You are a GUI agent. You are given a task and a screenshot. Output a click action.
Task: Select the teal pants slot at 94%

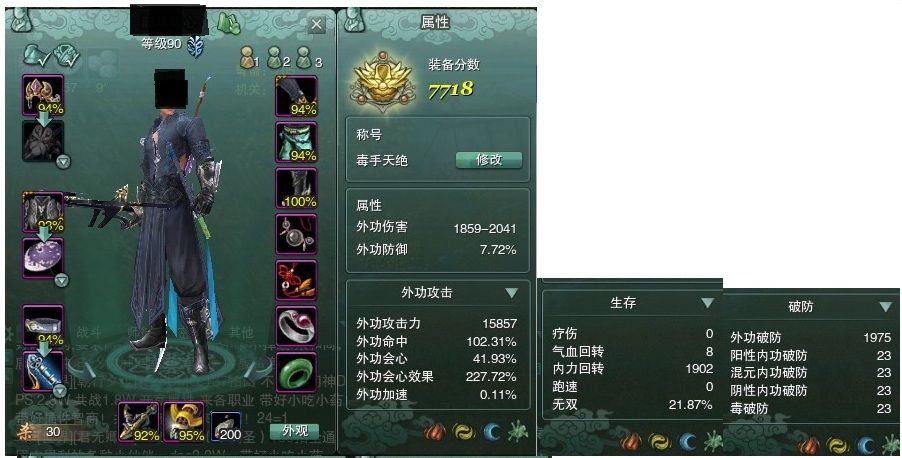click(296, 142)
